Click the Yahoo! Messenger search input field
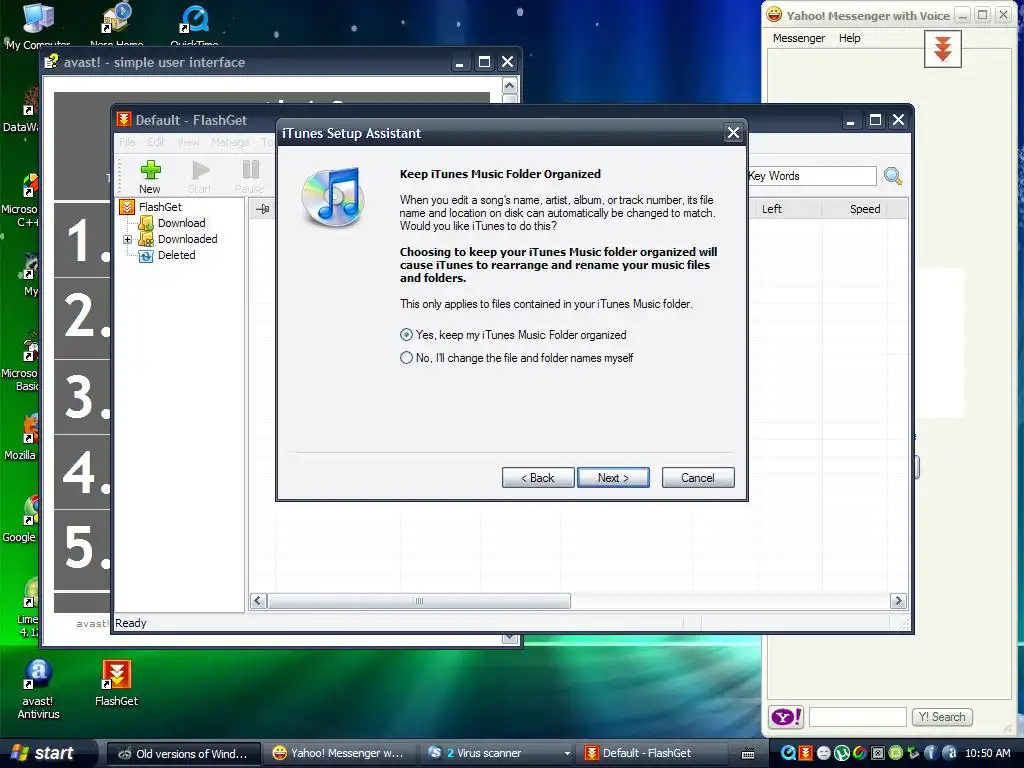The width and height of the screenshot is (1024, 768). click(858, 717)
